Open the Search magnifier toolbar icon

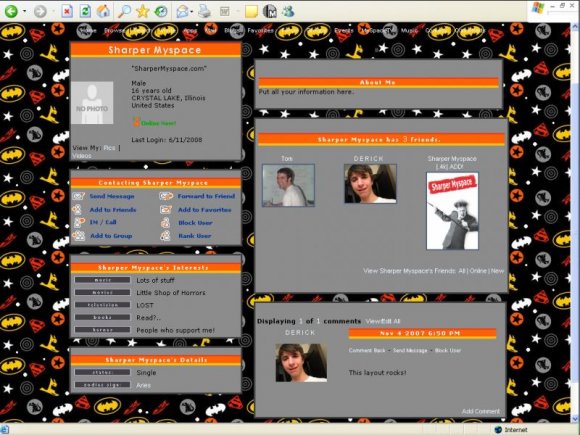[x=124, y=11]
